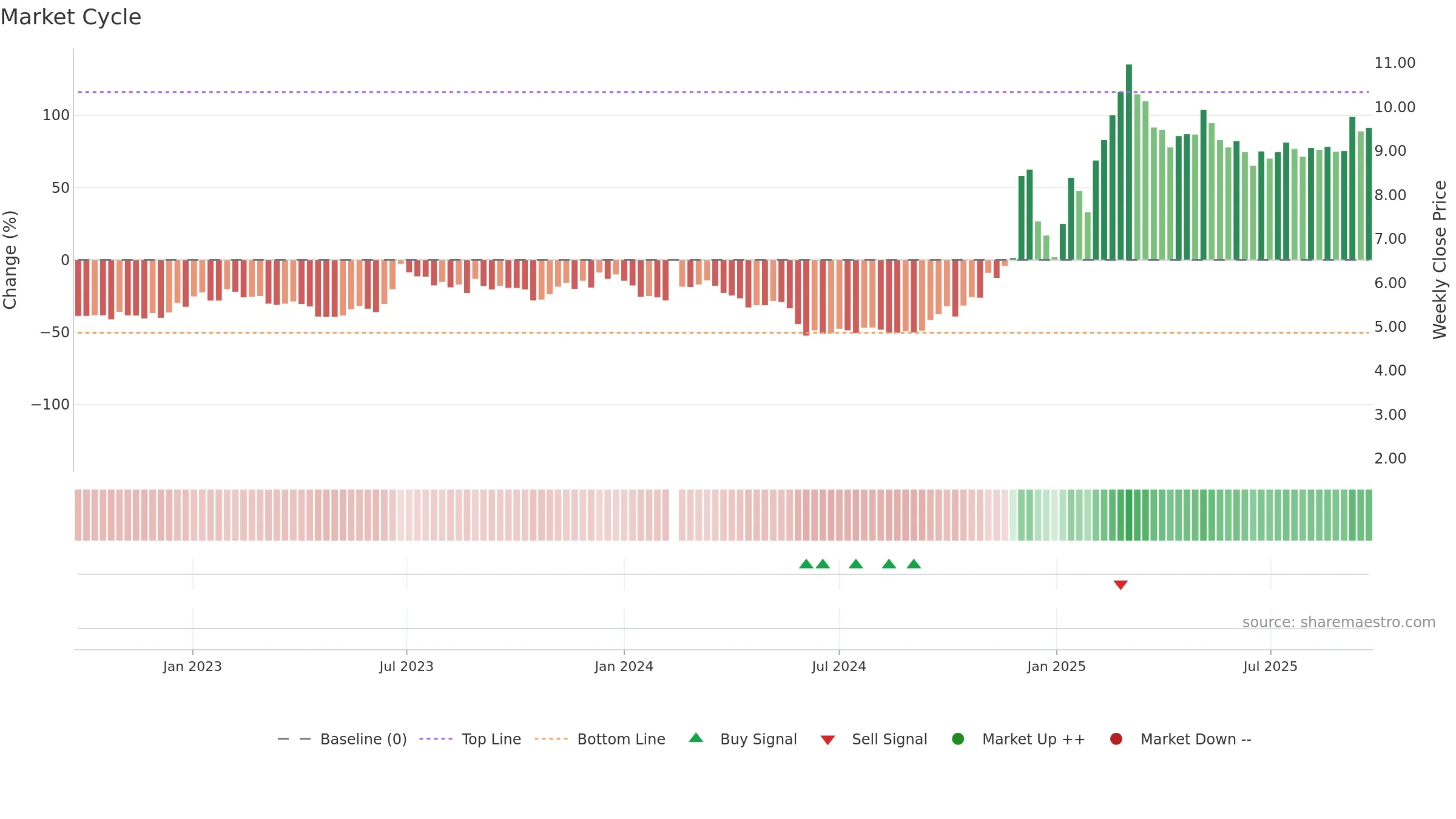Click the Jan 2024 x-axis label
The width and height of the screenshot is (1456, 819).
(624, 667)
